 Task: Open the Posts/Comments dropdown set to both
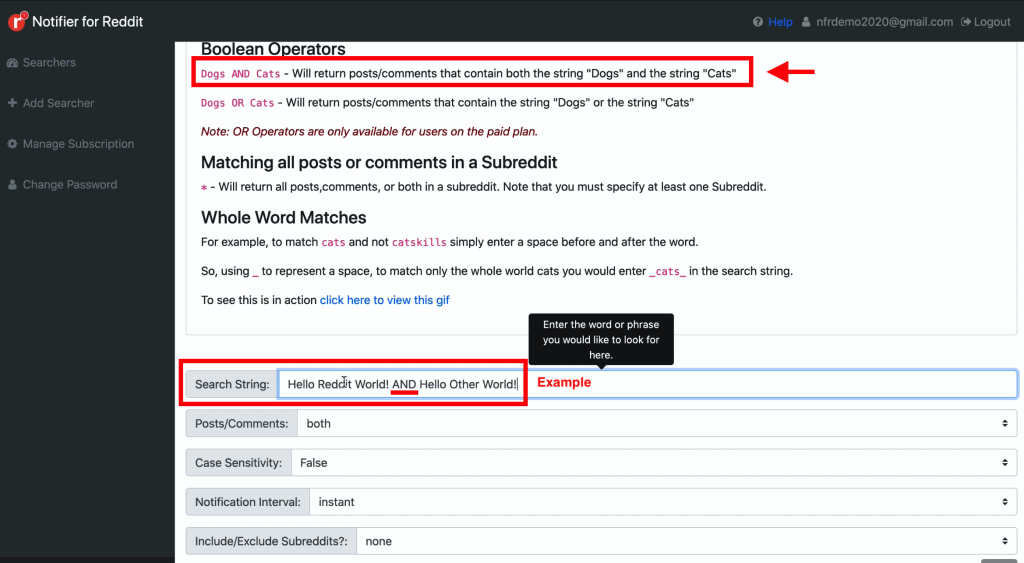(657, 423)
